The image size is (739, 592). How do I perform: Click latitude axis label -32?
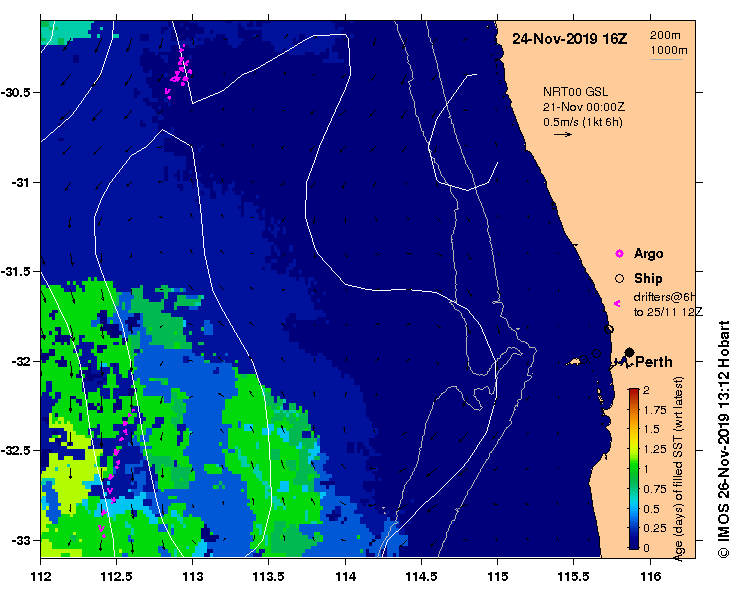pos(19,362)
